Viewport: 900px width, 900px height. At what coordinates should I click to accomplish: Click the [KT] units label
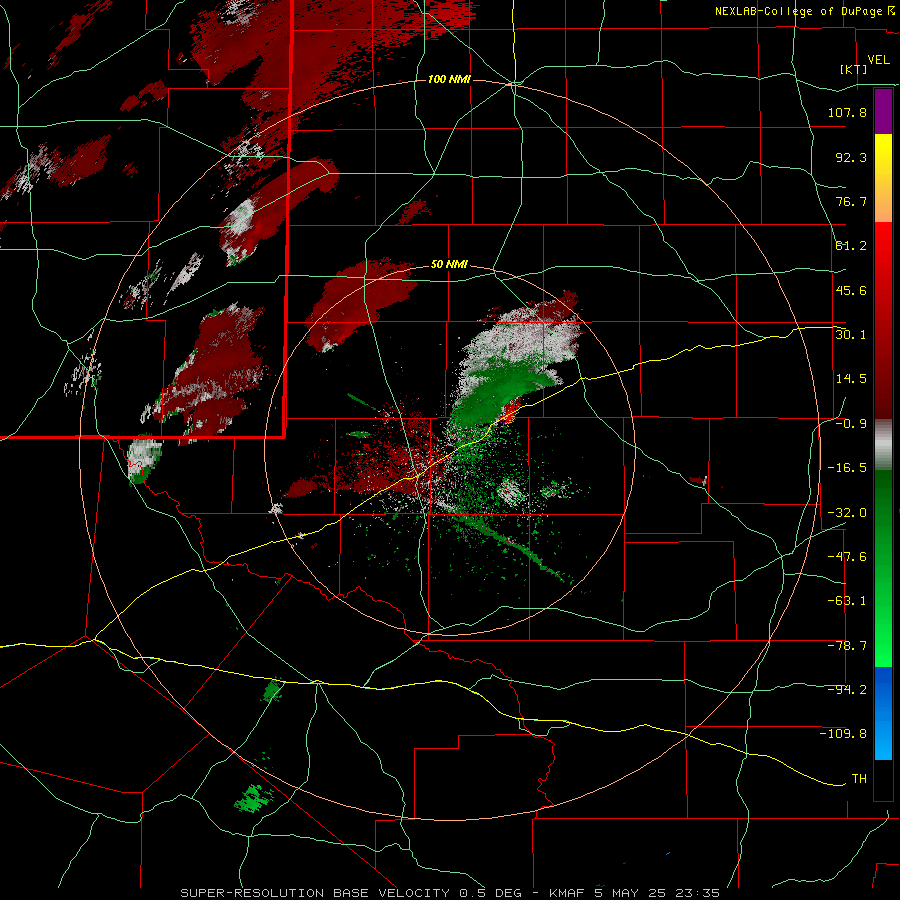(x=854, y=69)
